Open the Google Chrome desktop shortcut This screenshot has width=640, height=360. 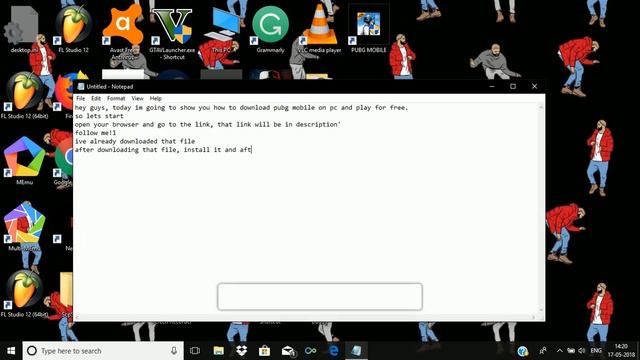(64, 160)
